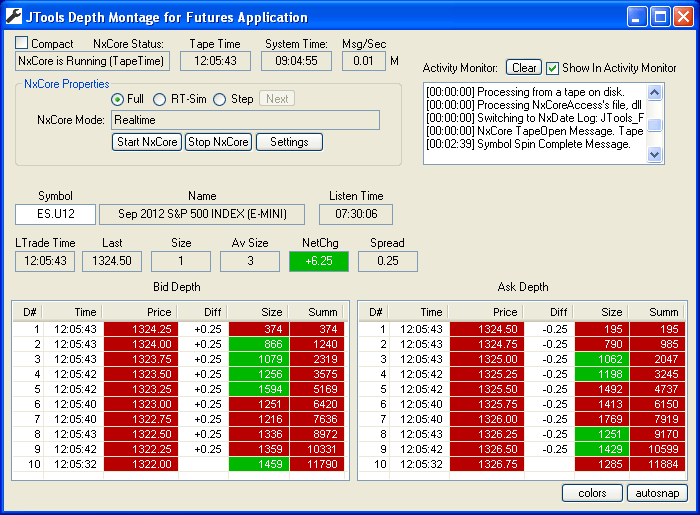Click the Price column header in Bid Depth
Screen dimensions: 700x515
click(140, 312)
